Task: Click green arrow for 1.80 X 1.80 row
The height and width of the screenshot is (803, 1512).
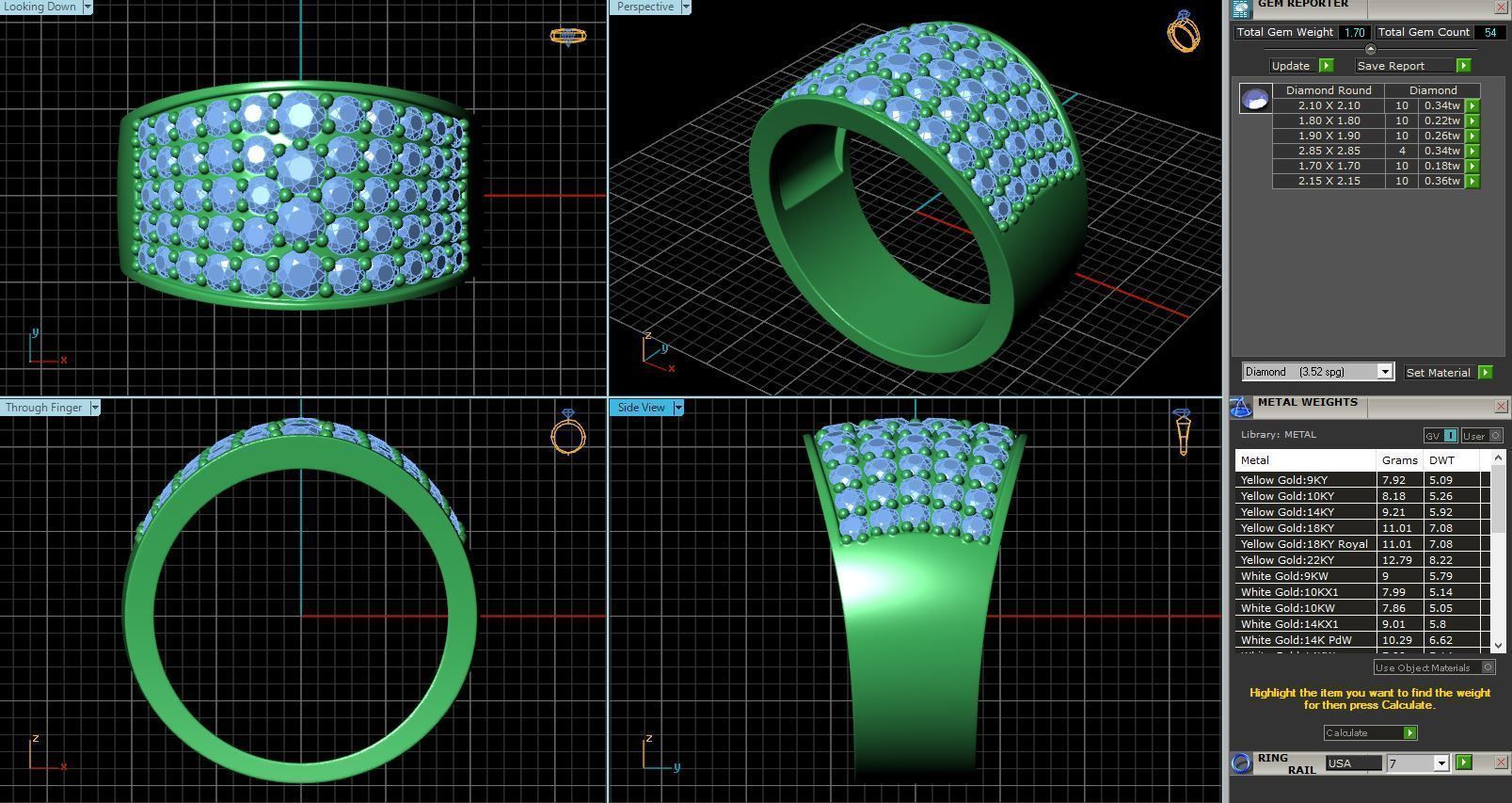Action: click(x=1472, y=121)
